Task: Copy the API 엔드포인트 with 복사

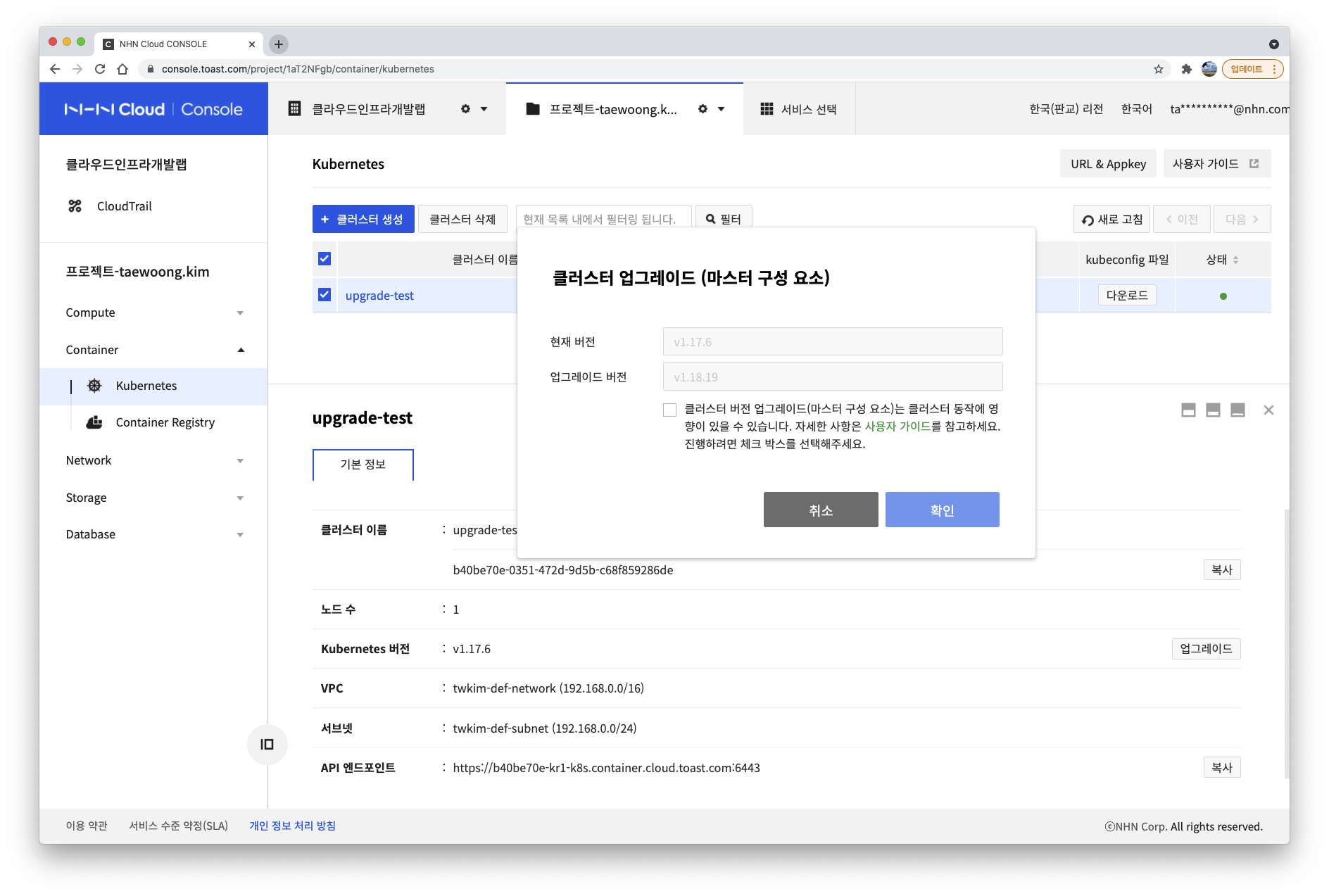Action: 1222,768
